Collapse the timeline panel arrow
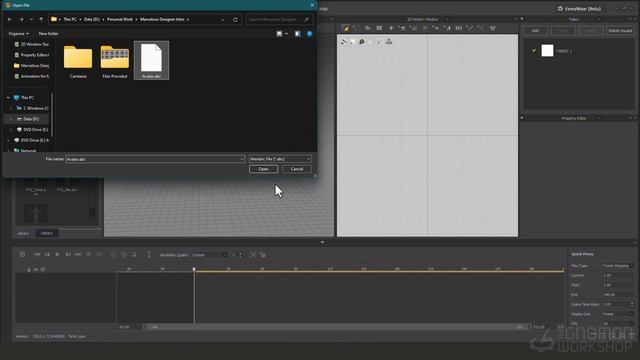Screen dimensions: 640x360 pyautogui.click(x=322, y=242)
